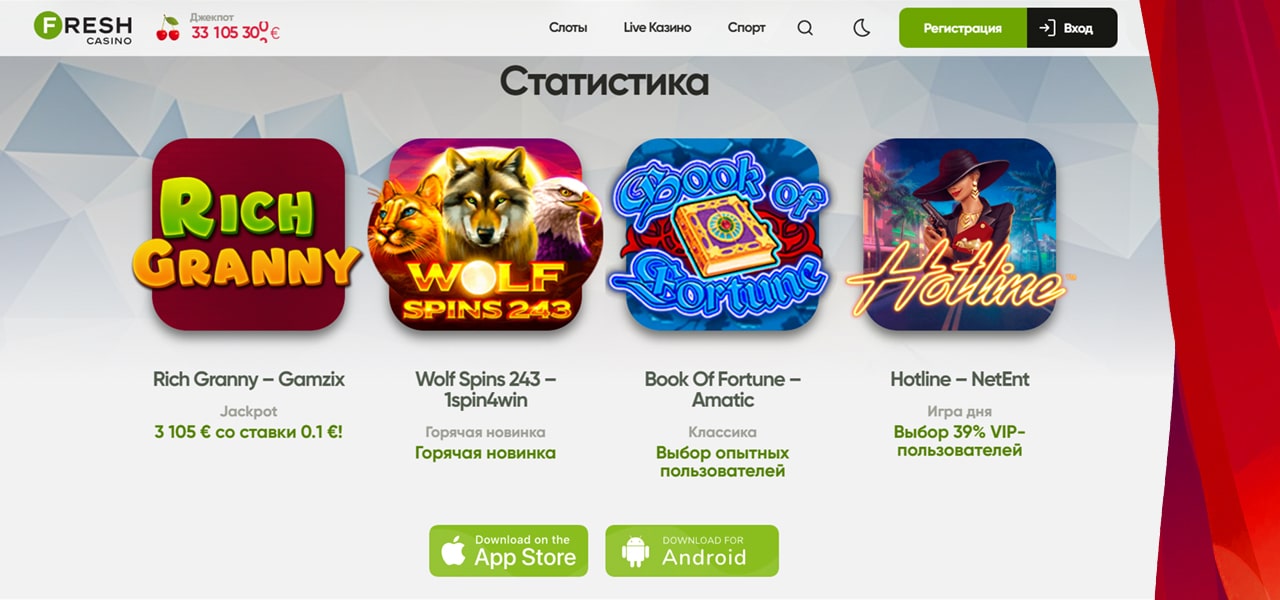Click the Hotline – NetEnt title
The height and width of the screenshot is (600, 1280).
[x=960, y=379]
